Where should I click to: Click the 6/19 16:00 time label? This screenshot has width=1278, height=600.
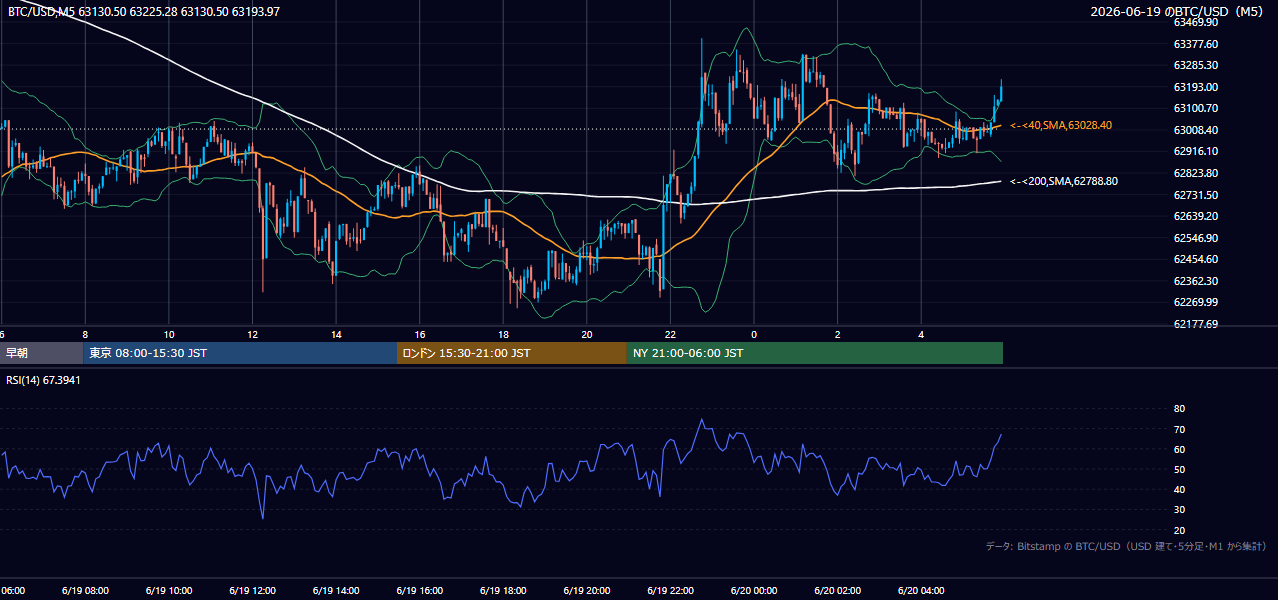(419, 591)
